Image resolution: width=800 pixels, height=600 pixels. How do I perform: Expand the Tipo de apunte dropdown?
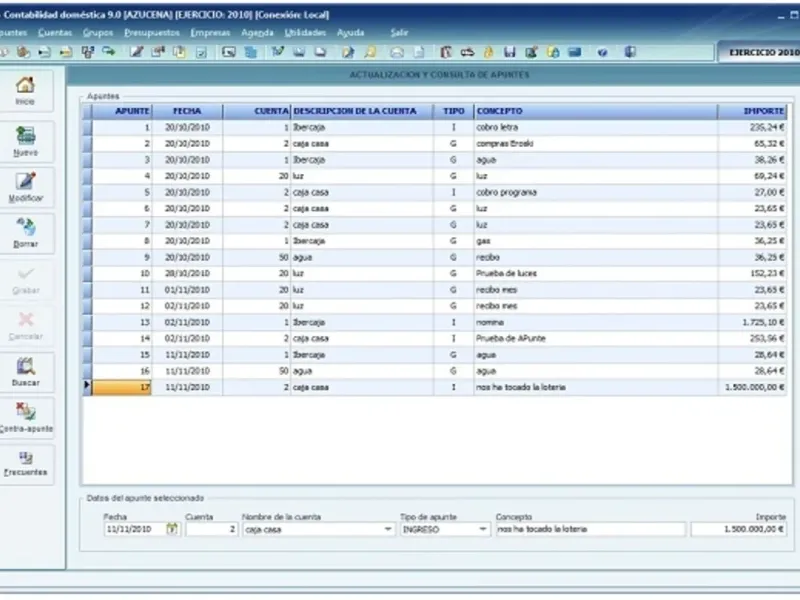[x=482, y=529]
